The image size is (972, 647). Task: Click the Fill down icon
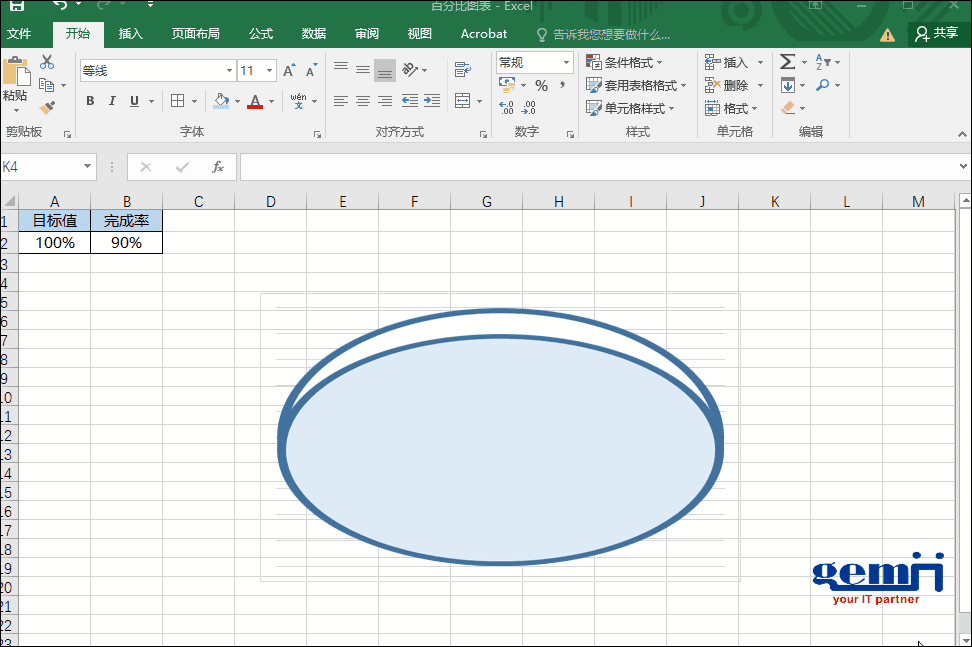point(787,85)
